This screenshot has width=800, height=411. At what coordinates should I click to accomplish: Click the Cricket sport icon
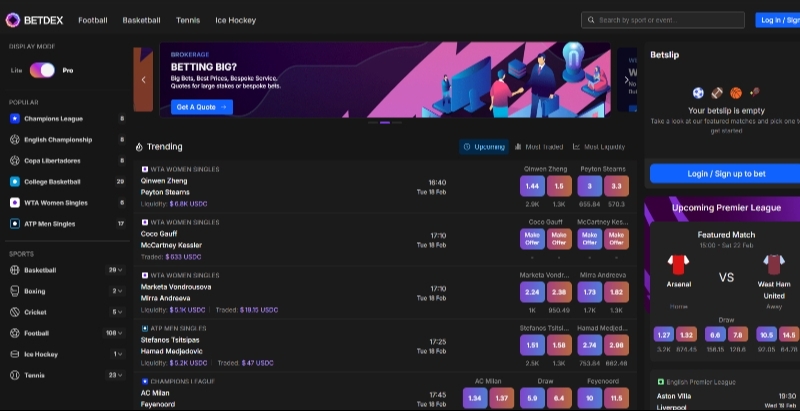click(x=15, y=312)
